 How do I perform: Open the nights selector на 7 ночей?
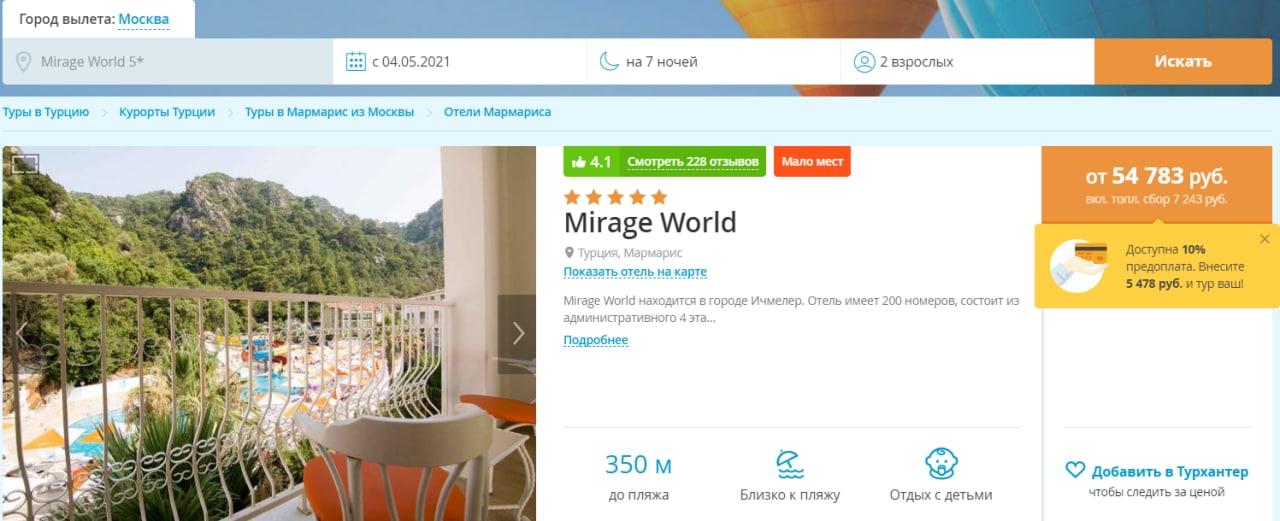[714, 62]
